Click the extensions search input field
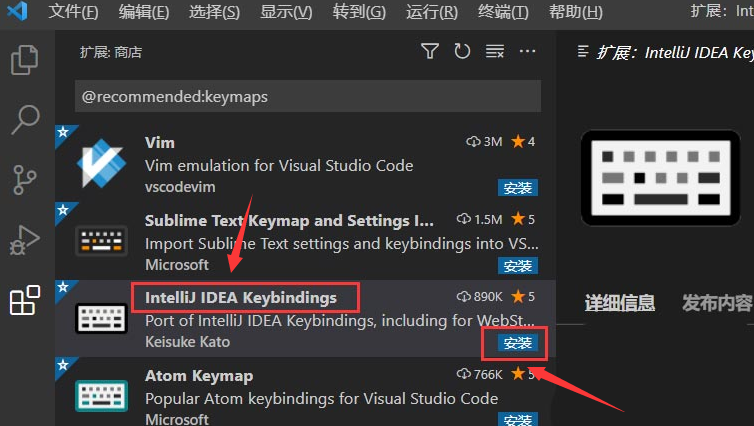Screen dimensions: 754x426 click(307, 97)
